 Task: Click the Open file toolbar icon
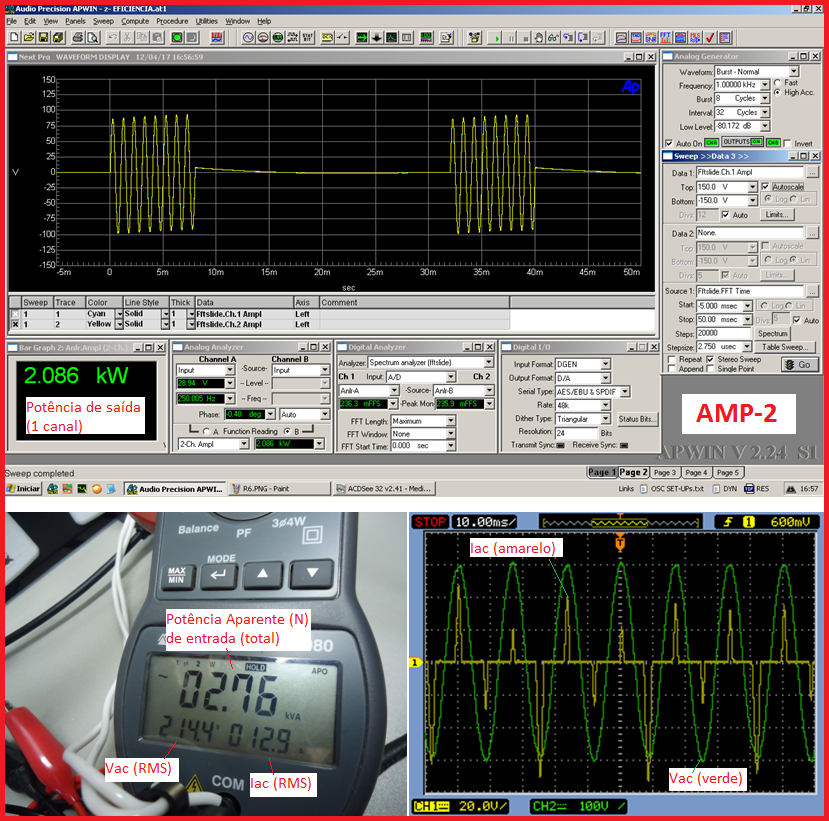click(x=27, y=37)
